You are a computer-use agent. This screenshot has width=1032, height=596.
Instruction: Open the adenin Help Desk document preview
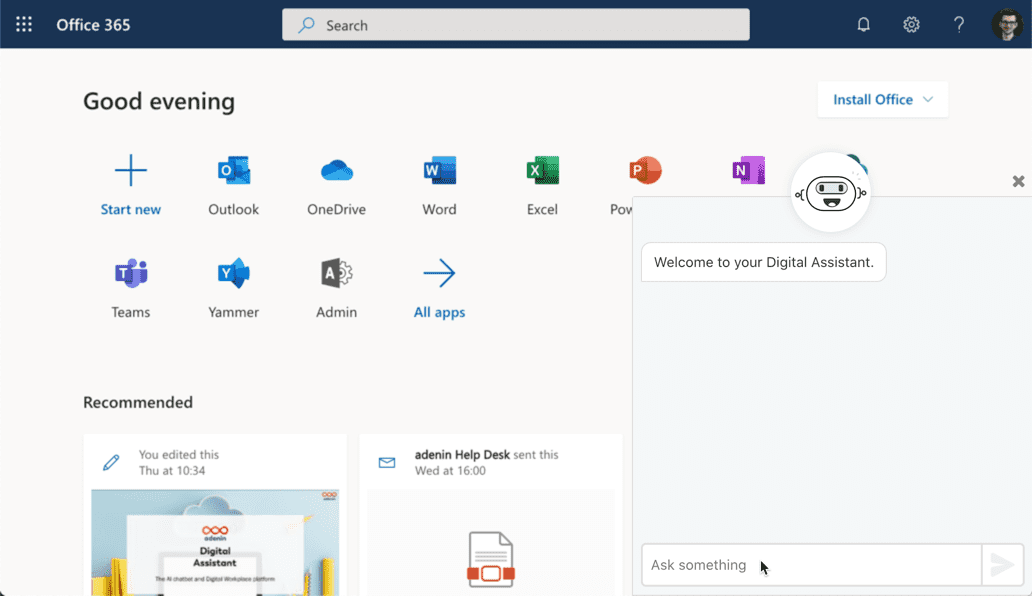(491, 543)
